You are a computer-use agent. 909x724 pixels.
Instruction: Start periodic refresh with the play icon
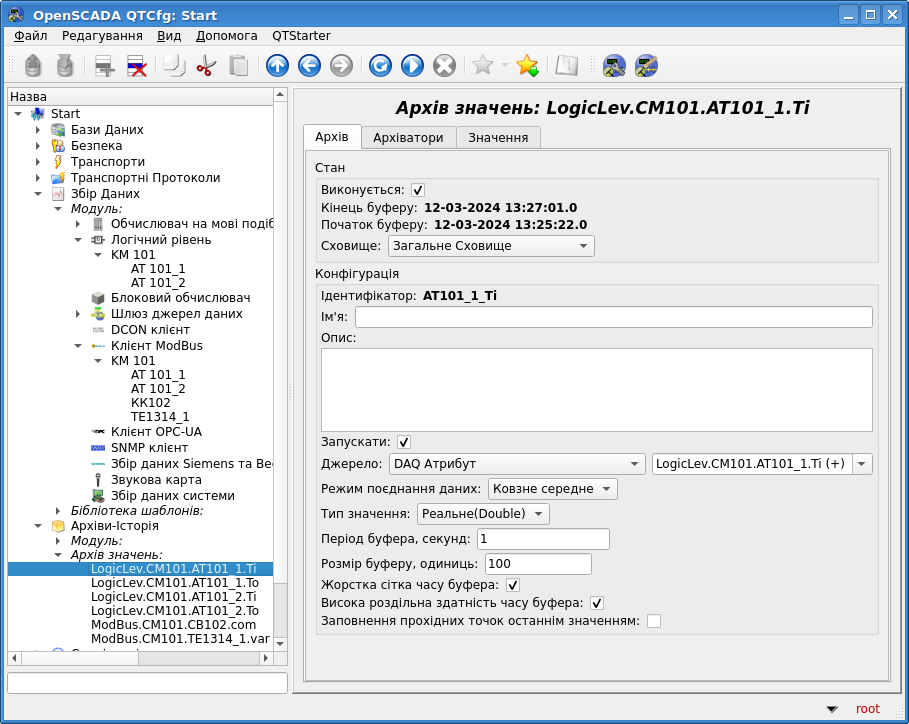pyautogui.click(x=412, y=66)
